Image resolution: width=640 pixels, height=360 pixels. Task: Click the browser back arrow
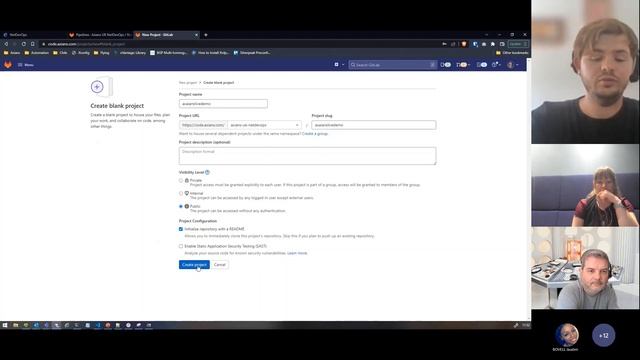(x=6, y=44)
